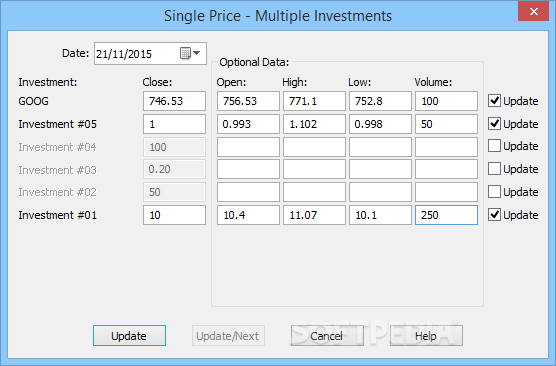Screen dimensions: 556x366
Task: Close the Single Price dialog window
Action: [x=534, y=11]
